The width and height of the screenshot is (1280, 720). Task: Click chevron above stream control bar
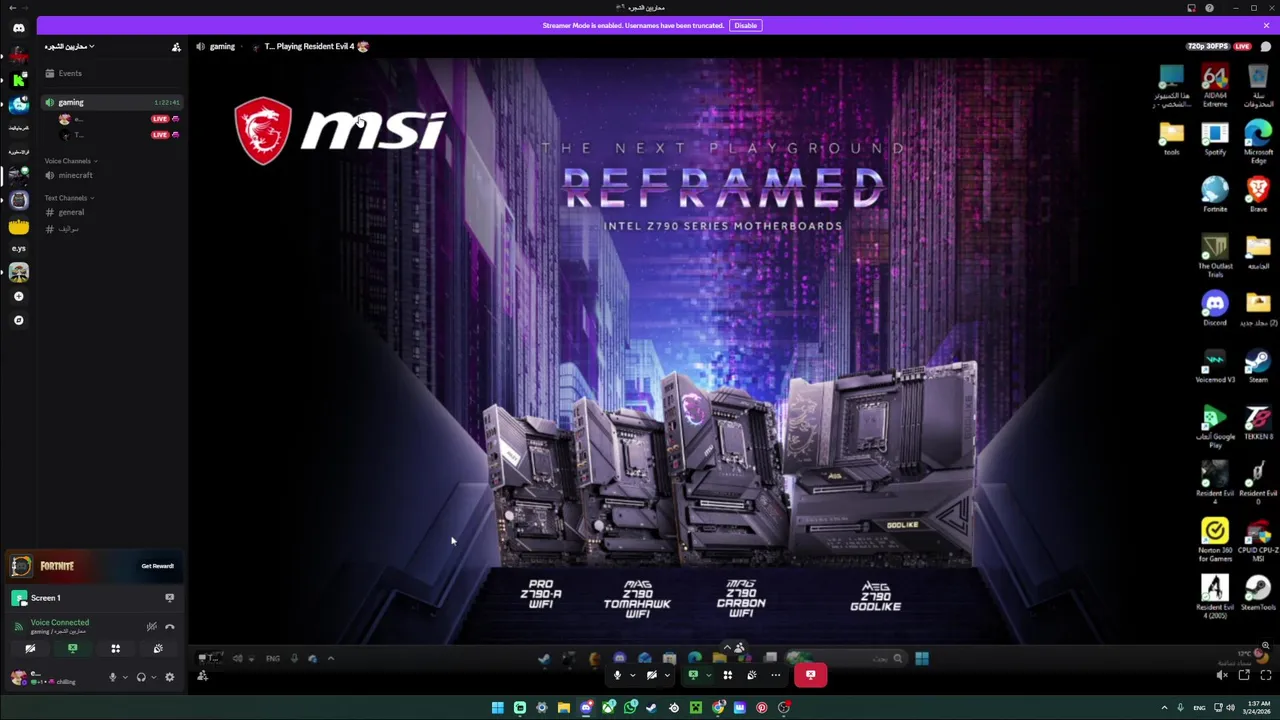tap(727, 647)
